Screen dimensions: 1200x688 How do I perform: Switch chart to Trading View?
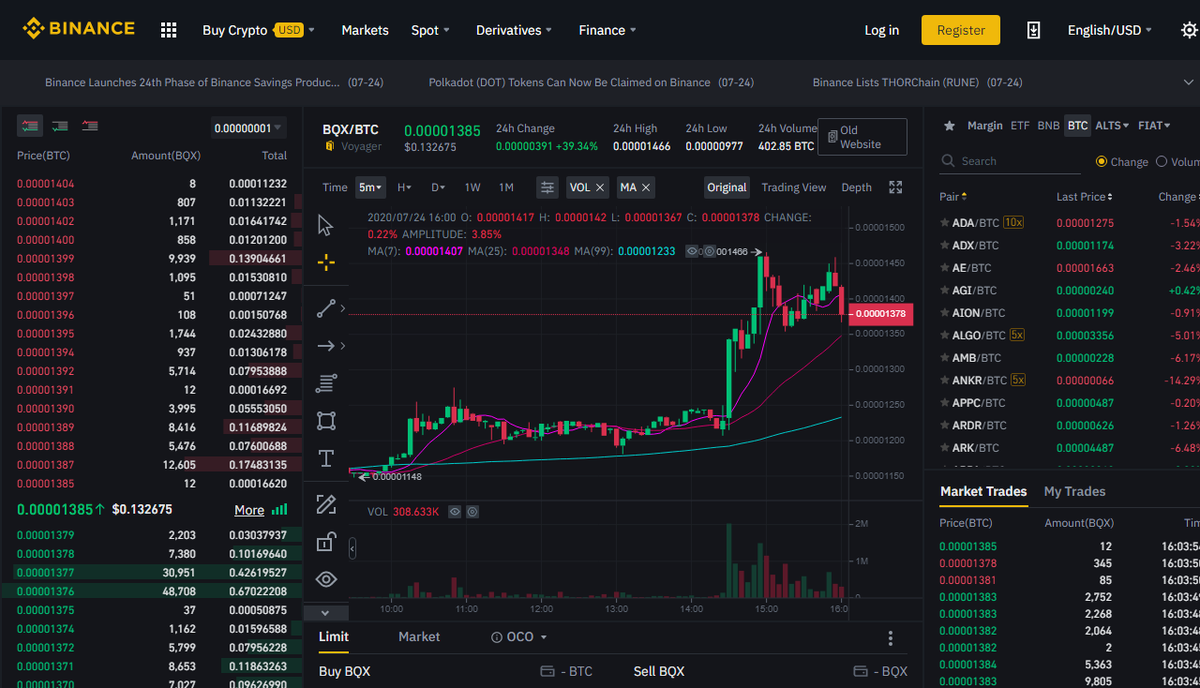click(x=794, y=187)
